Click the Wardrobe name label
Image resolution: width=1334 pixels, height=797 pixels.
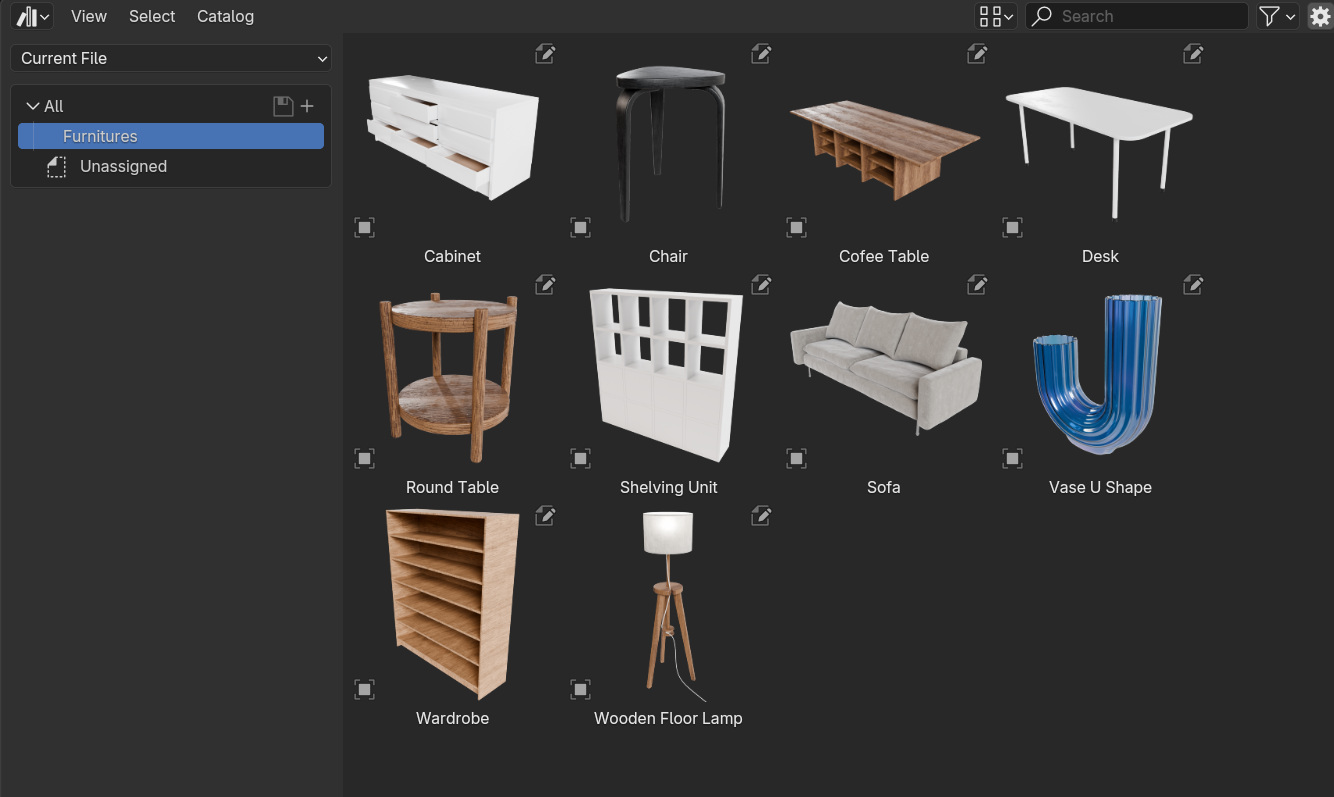(452, 718)
